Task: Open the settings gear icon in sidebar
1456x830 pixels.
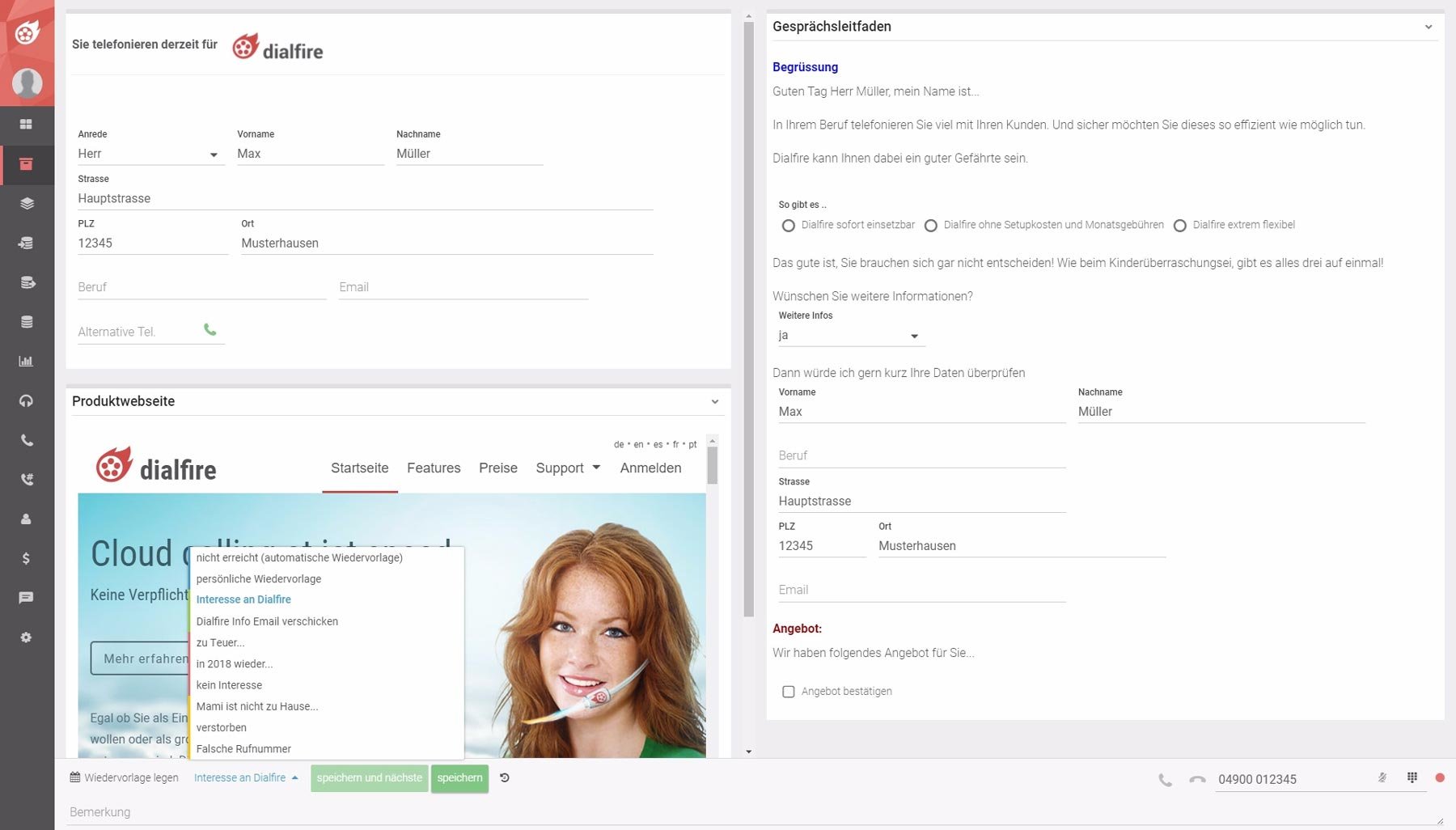Action: pos(26,637)
